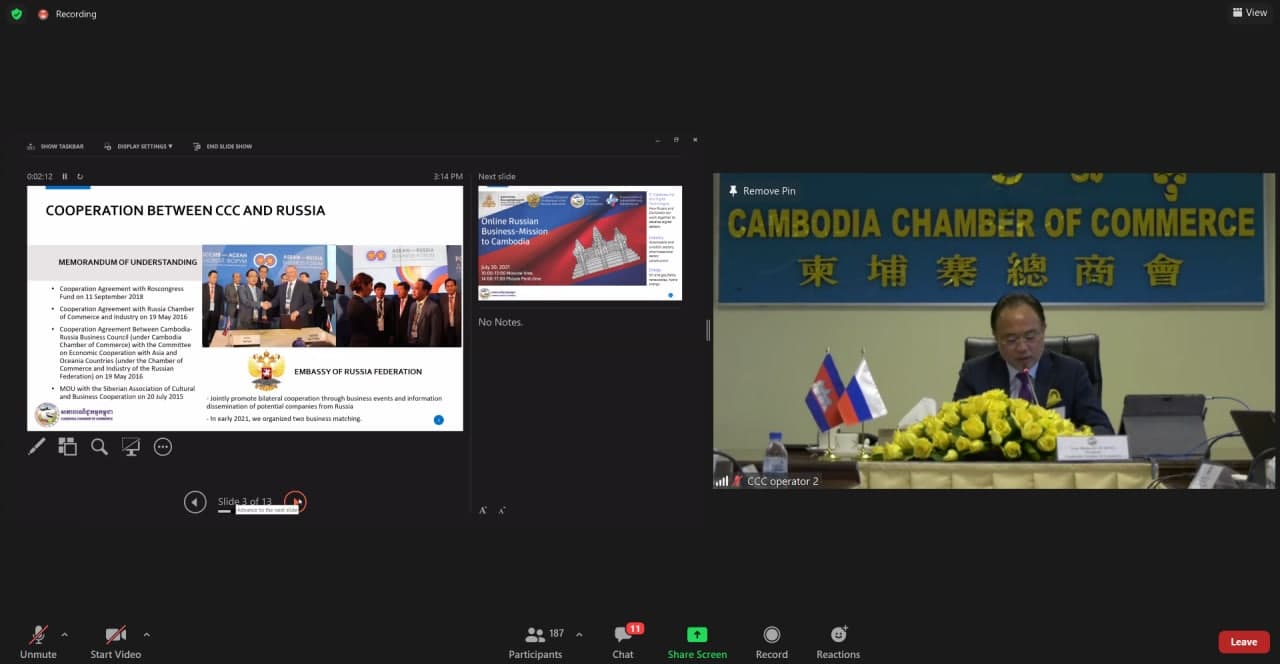Leave the meeting
This screenshot has width=1280, height=664.
(1244, 642)
